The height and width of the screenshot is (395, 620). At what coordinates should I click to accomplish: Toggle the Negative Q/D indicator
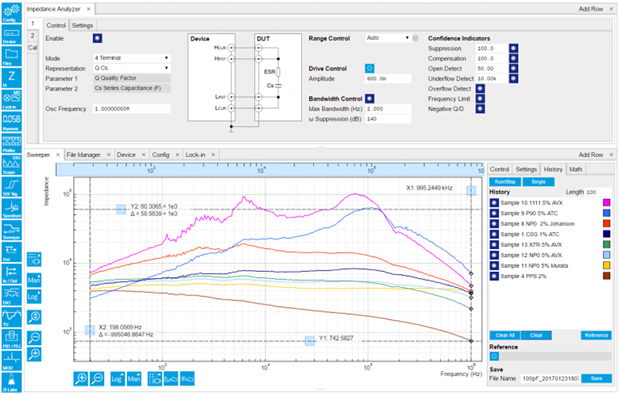[480, 109]
